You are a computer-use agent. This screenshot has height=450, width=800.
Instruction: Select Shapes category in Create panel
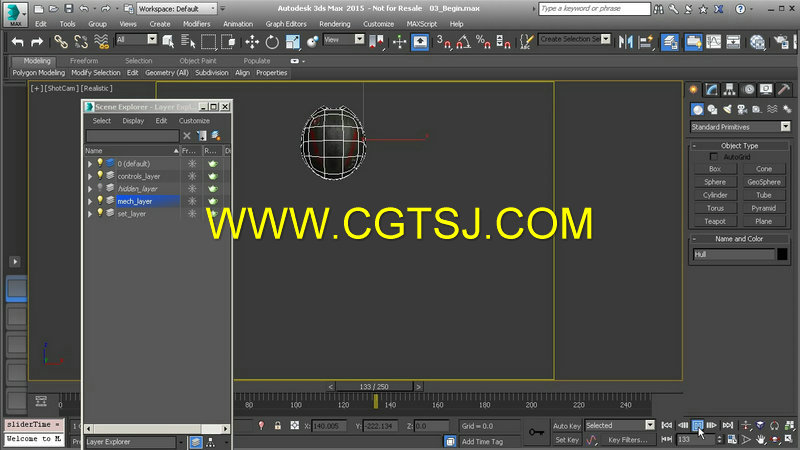point(712,109)
